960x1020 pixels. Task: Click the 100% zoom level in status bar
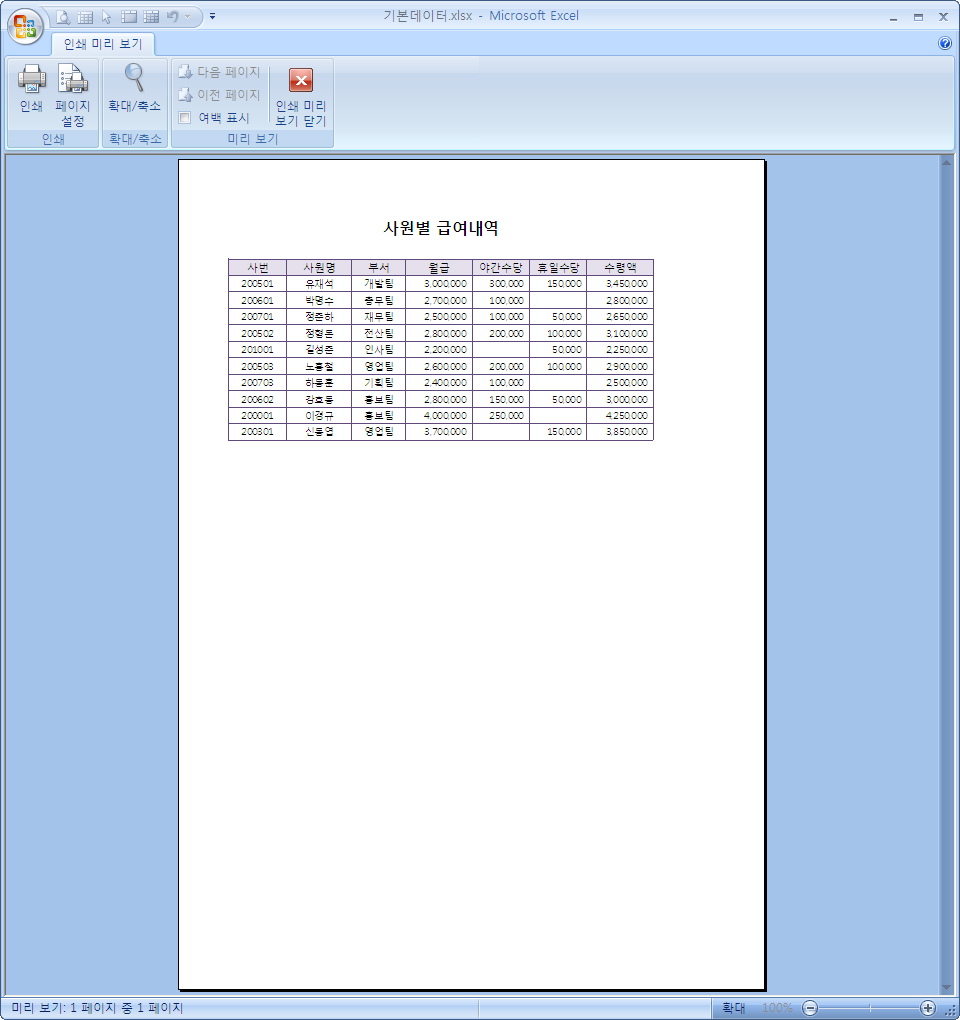pyautogui.click(x=777, y=1008)
